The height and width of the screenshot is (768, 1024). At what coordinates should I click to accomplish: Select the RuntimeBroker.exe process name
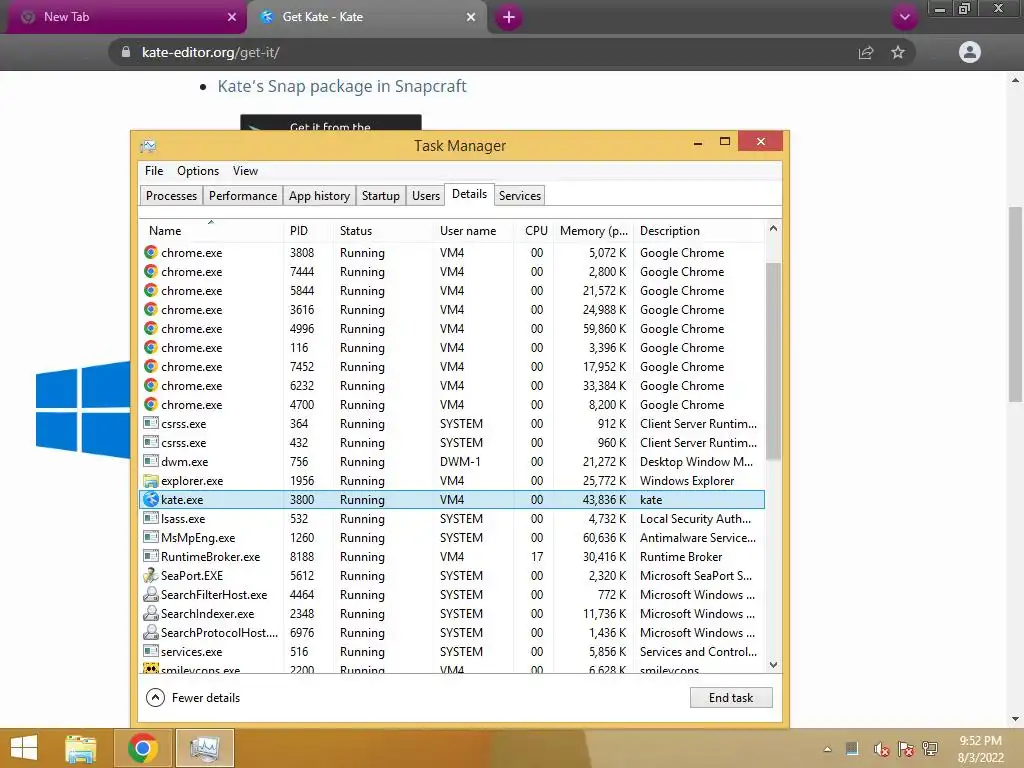210,557
